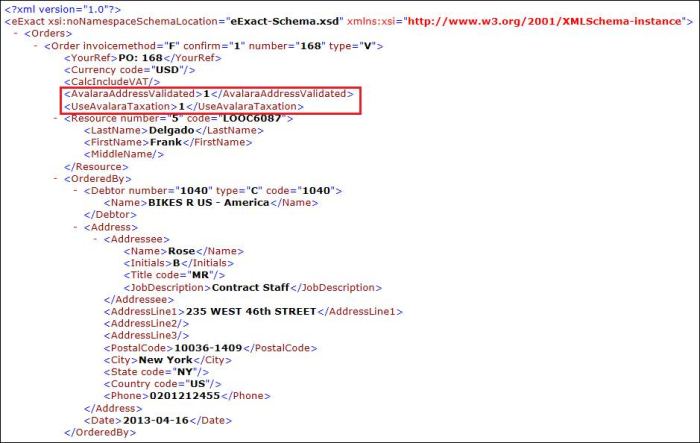
Task: Select the Date value 2013-04-16
Action: tap(156, 421)
